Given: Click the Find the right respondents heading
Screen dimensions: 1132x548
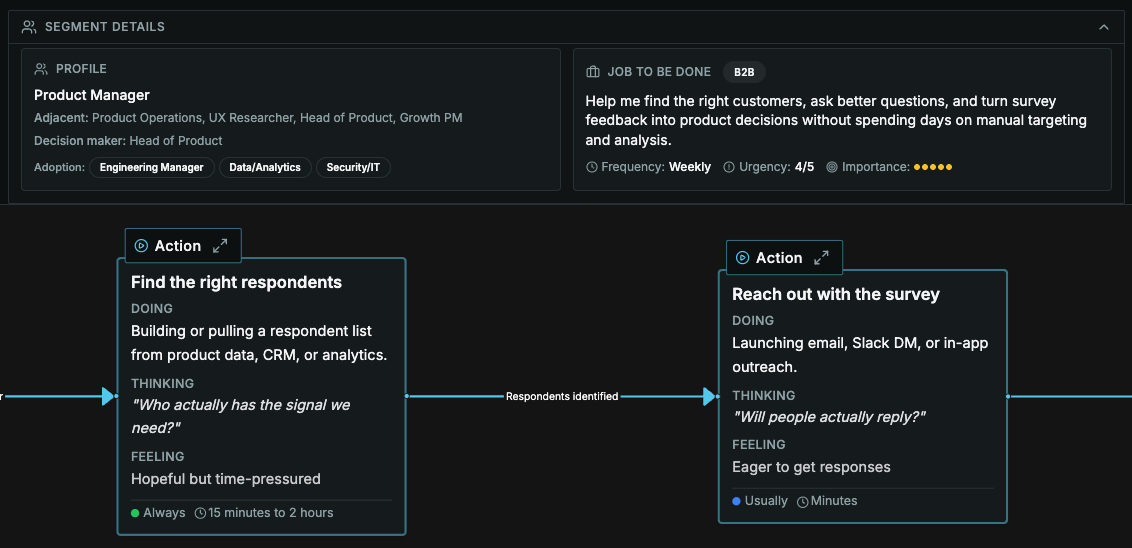Looking at the screenshot, I should click(x=237, y=282).
